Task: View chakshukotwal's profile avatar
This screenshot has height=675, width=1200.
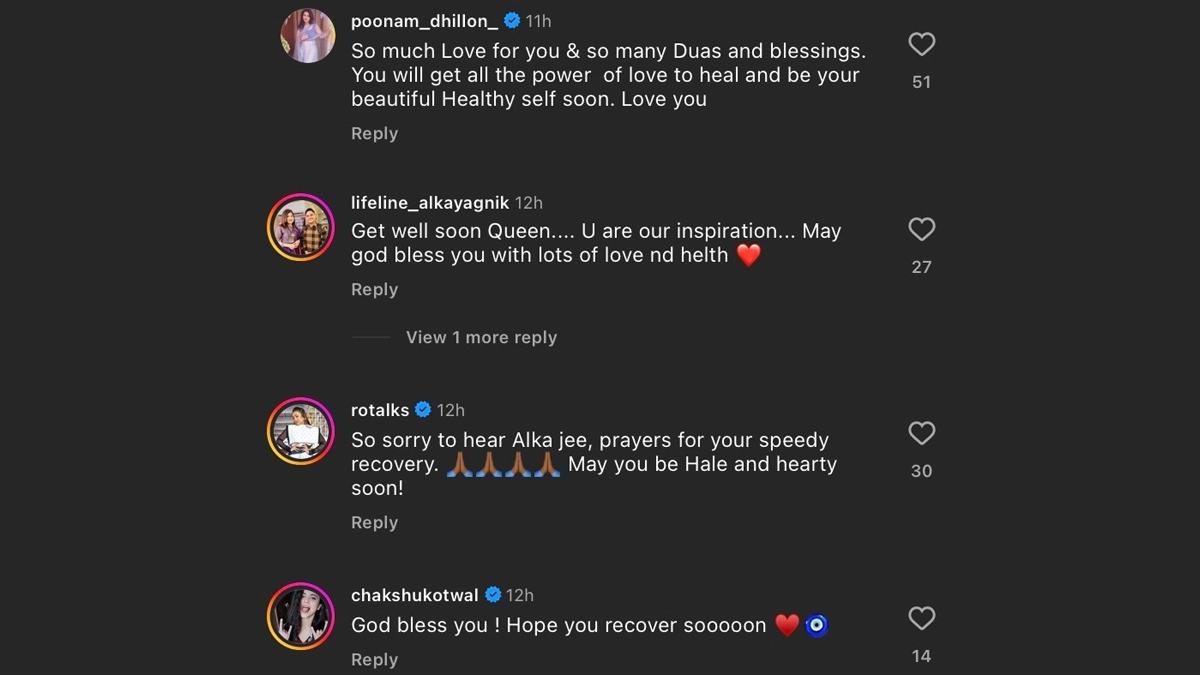Action: pos(300,616)
